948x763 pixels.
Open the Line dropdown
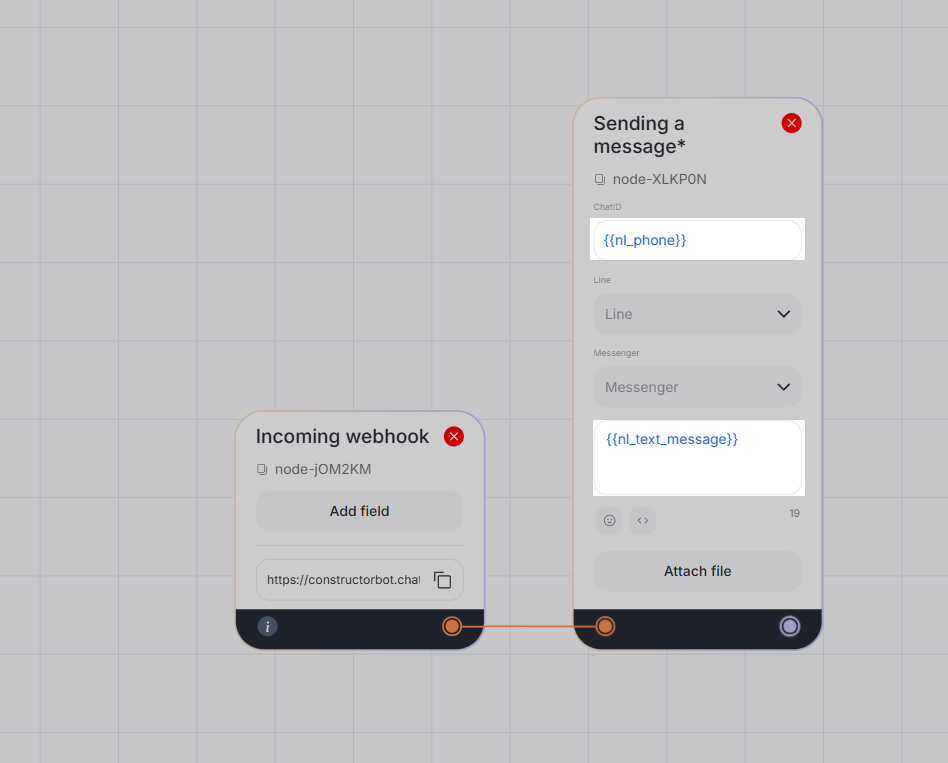point(698,314)
